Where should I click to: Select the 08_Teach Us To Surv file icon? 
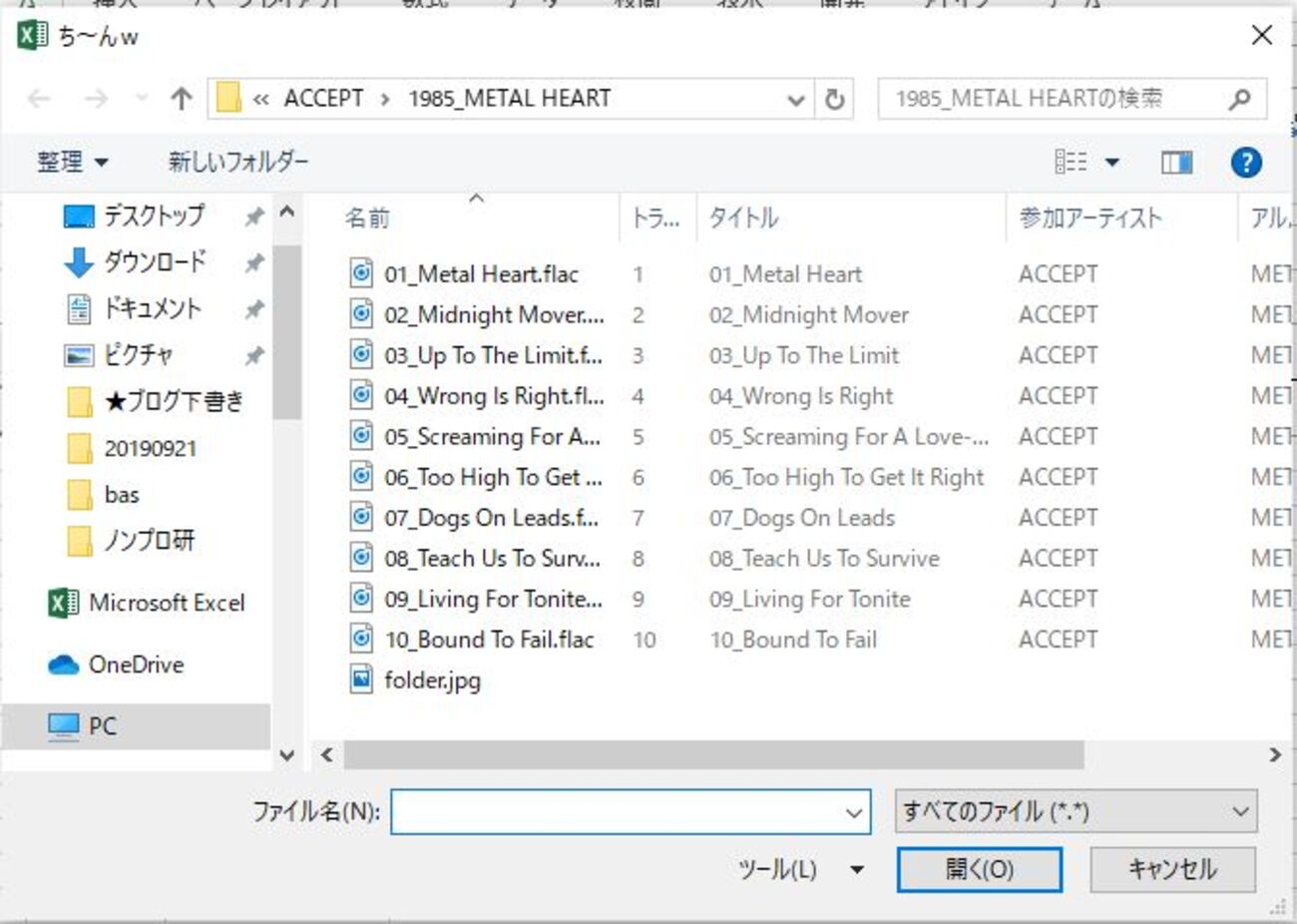[x=361, y=557]
